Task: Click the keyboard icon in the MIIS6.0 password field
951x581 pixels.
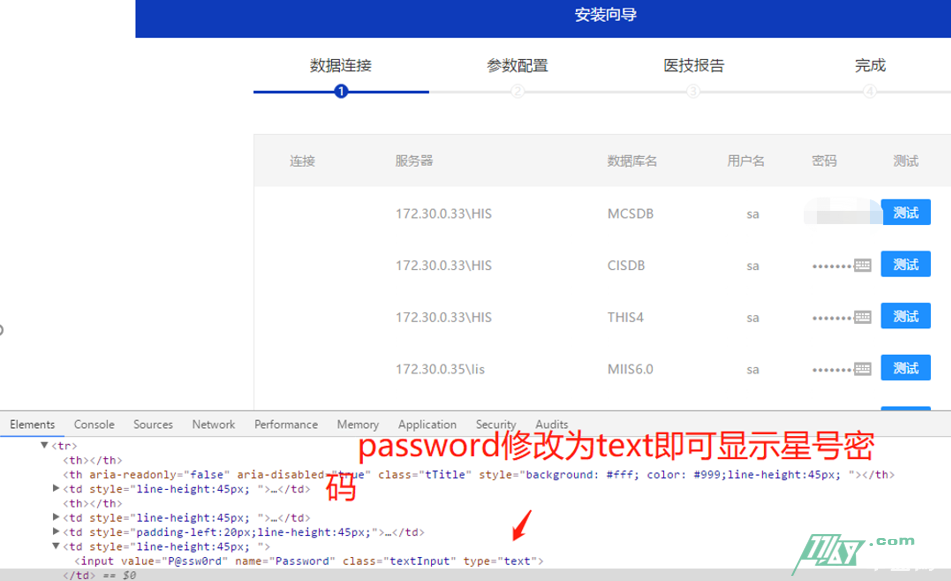Action: point(862,369)
